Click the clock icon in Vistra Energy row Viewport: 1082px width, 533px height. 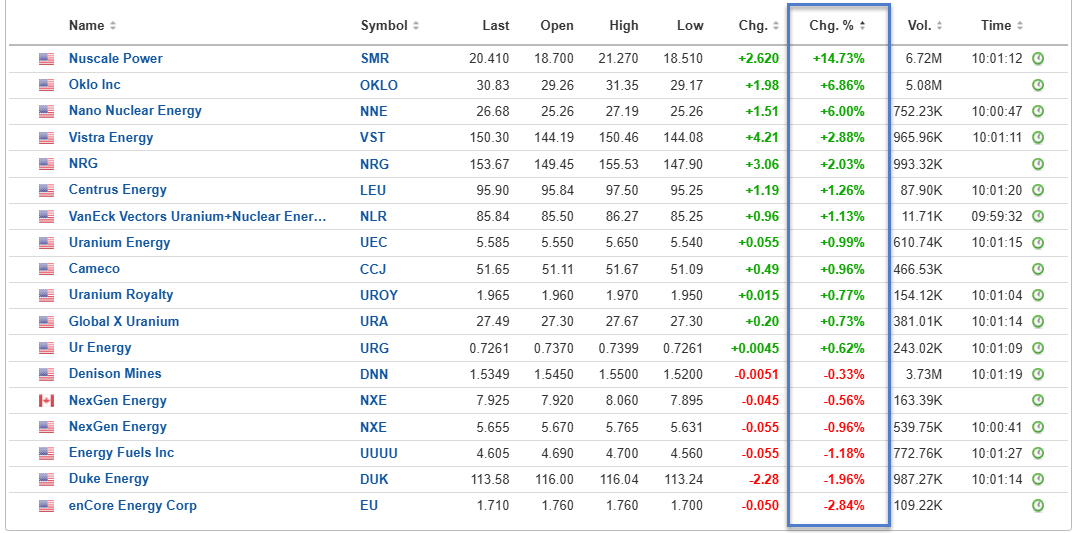coord(1037,137)
